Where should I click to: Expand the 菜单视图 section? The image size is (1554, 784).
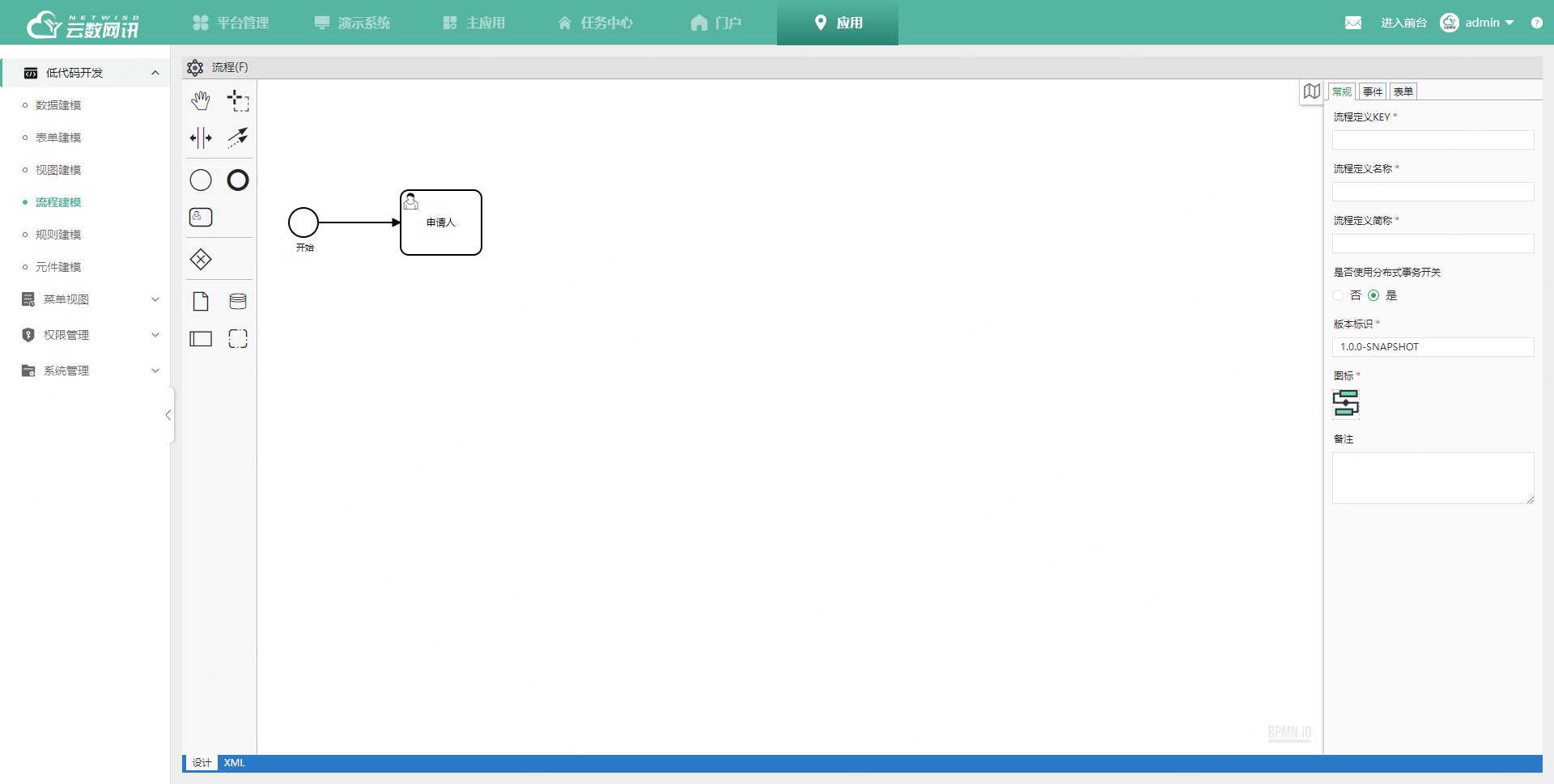(x=155, y=299)
